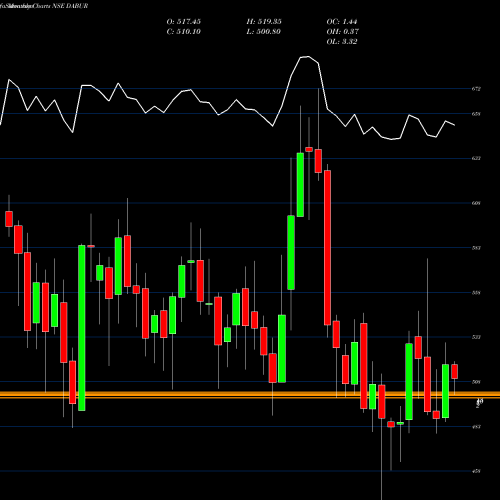This screenshot has height=500, width=500.
Task: Click the 608 price axis label
Action: 476,203
